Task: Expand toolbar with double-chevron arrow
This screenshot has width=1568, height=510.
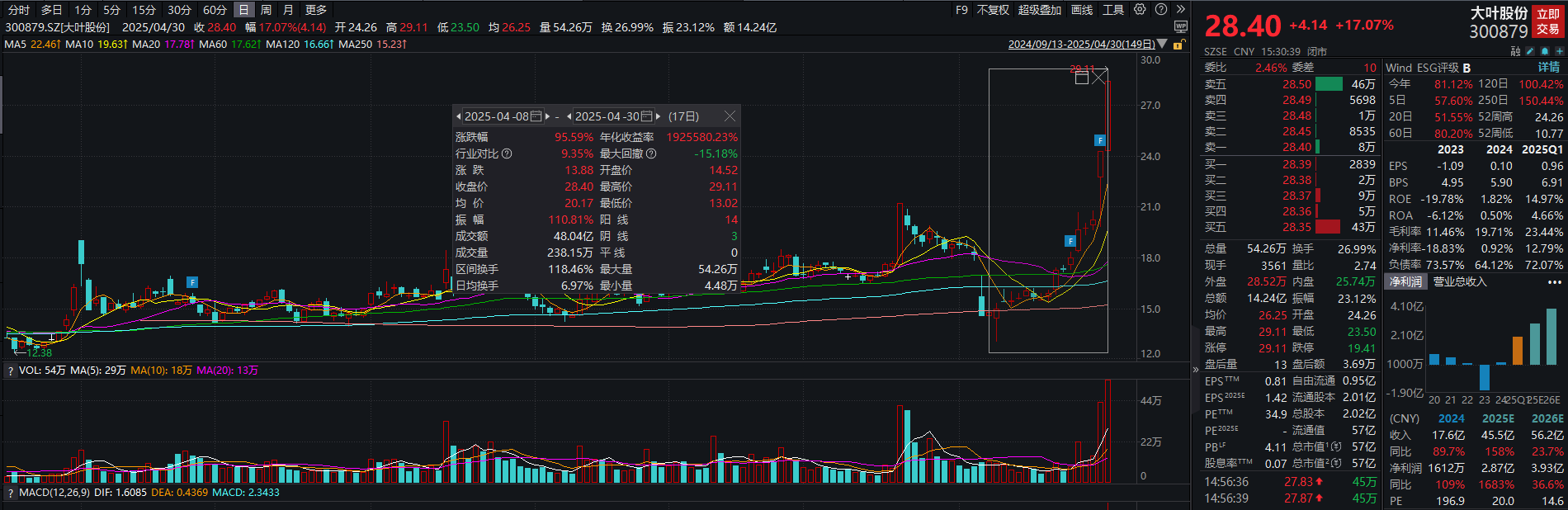Action: point(1181,10)
